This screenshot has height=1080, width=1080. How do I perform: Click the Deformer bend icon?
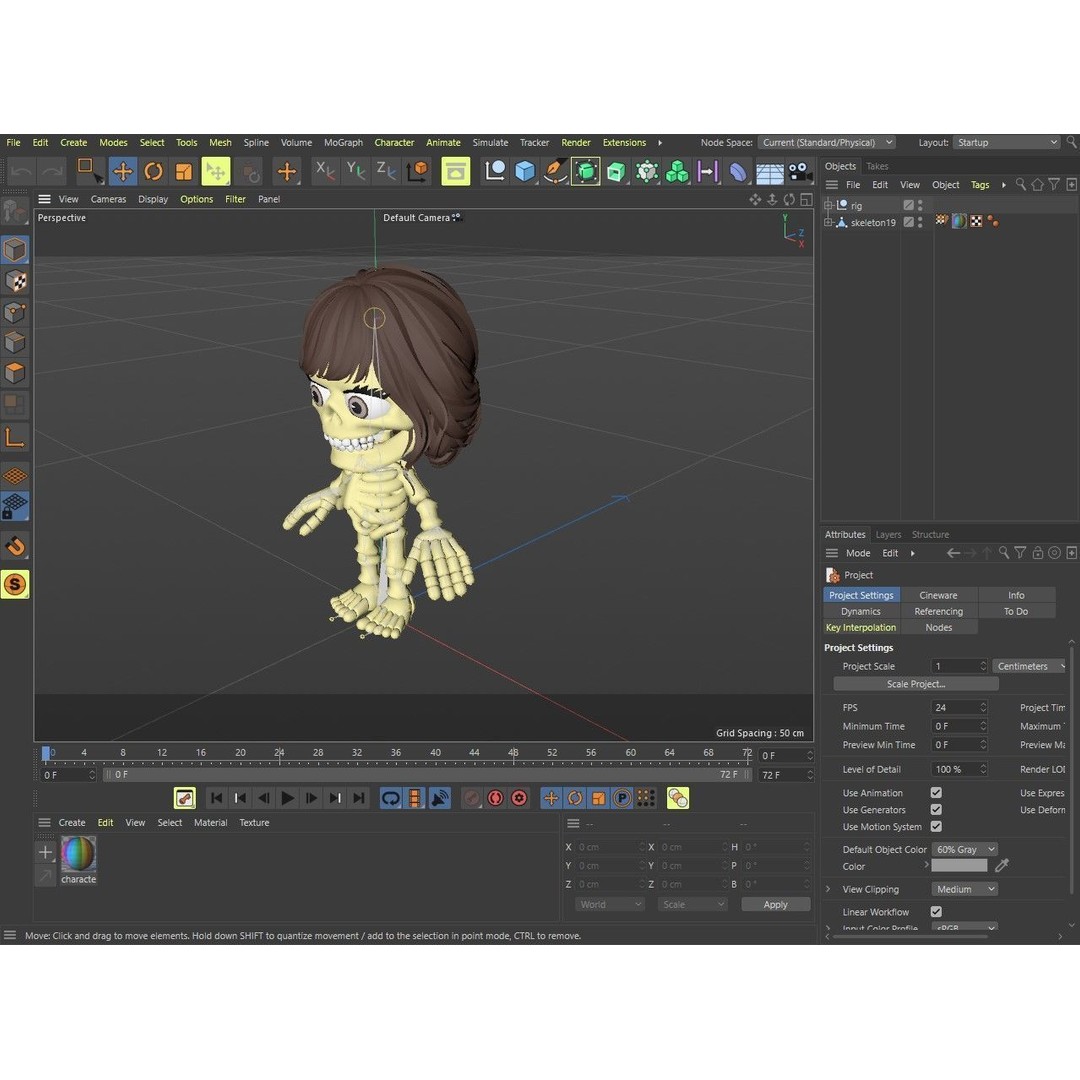pyautogui.click(x=738, y=172)
